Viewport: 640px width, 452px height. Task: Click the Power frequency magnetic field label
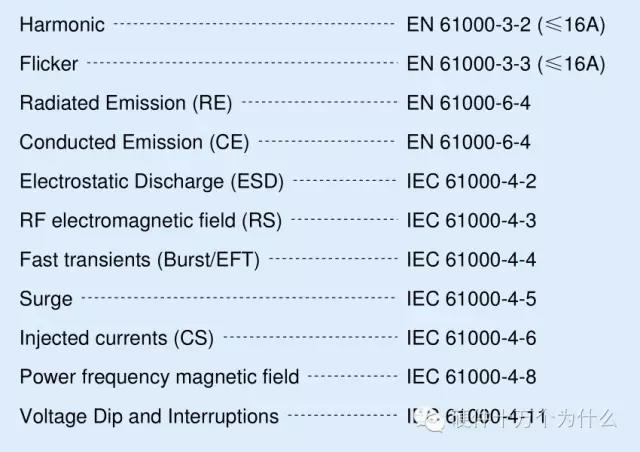coord(159,377)
